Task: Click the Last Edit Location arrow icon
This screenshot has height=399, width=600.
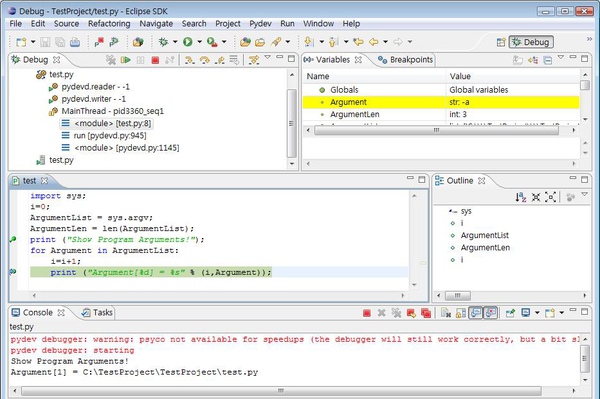Action: tap(358, 42)
